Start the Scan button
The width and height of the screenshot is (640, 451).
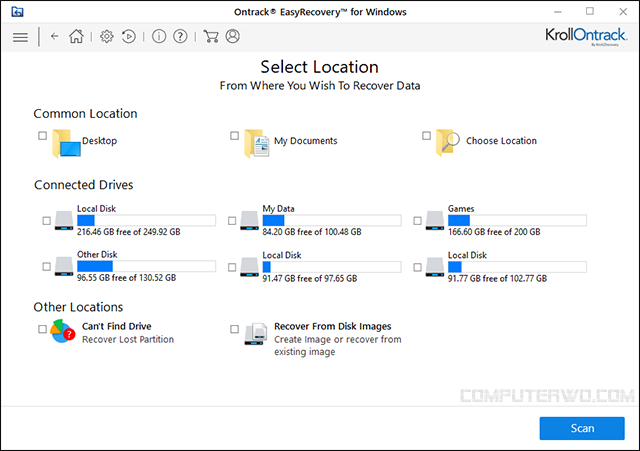582,428
